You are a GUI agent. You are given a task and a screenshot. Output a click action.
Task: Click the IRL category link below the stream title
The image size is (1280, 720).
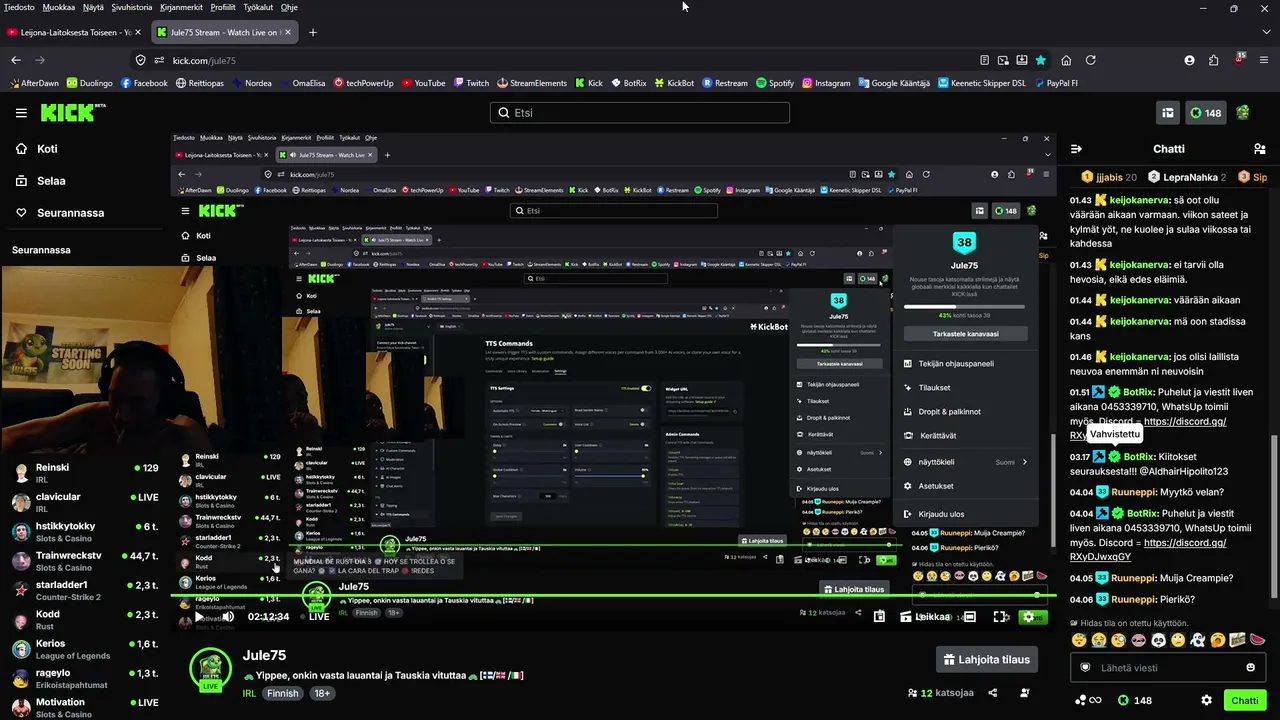[249, 693]
